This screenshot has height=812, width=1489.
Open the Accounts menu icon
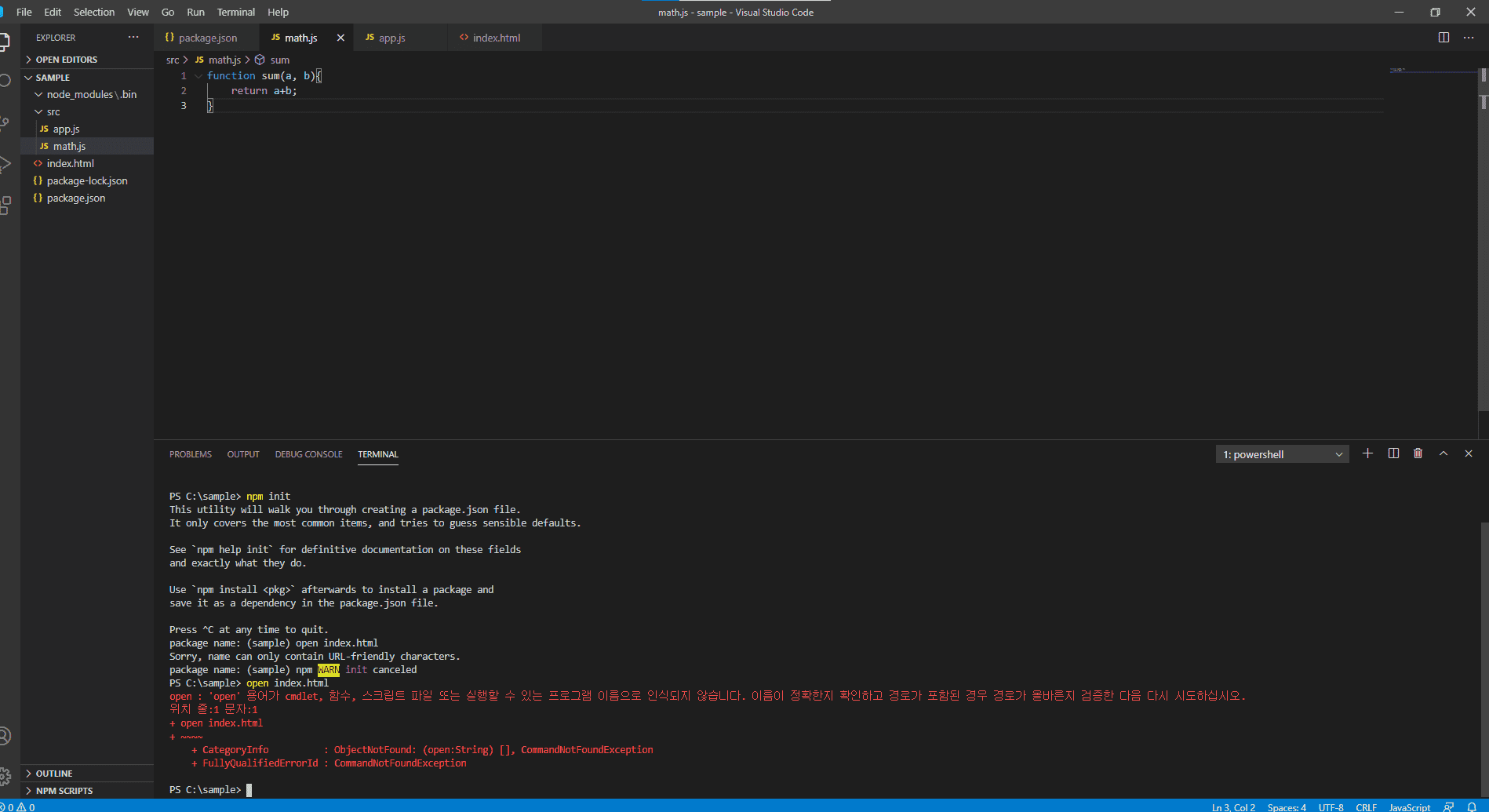tap(4, 736)
